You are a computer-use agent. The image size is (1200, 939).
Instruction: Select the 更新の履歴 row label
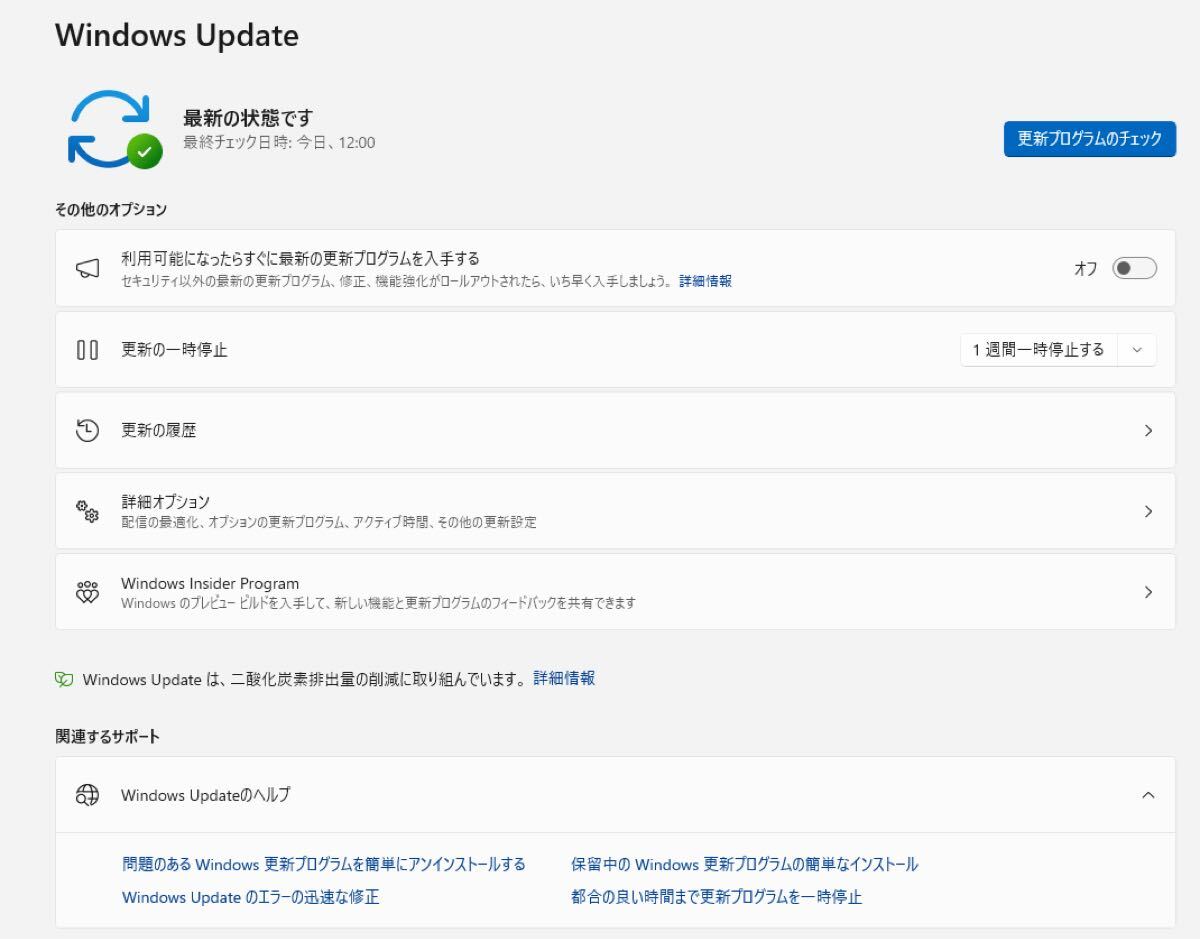click(x=159, y=430)
